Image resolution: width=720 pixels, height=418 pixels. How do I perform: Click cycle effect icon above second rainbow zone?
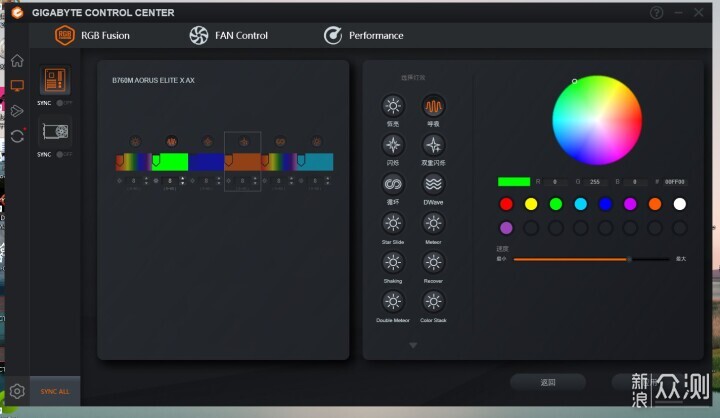pyautogui.click(x=280, y=142)
